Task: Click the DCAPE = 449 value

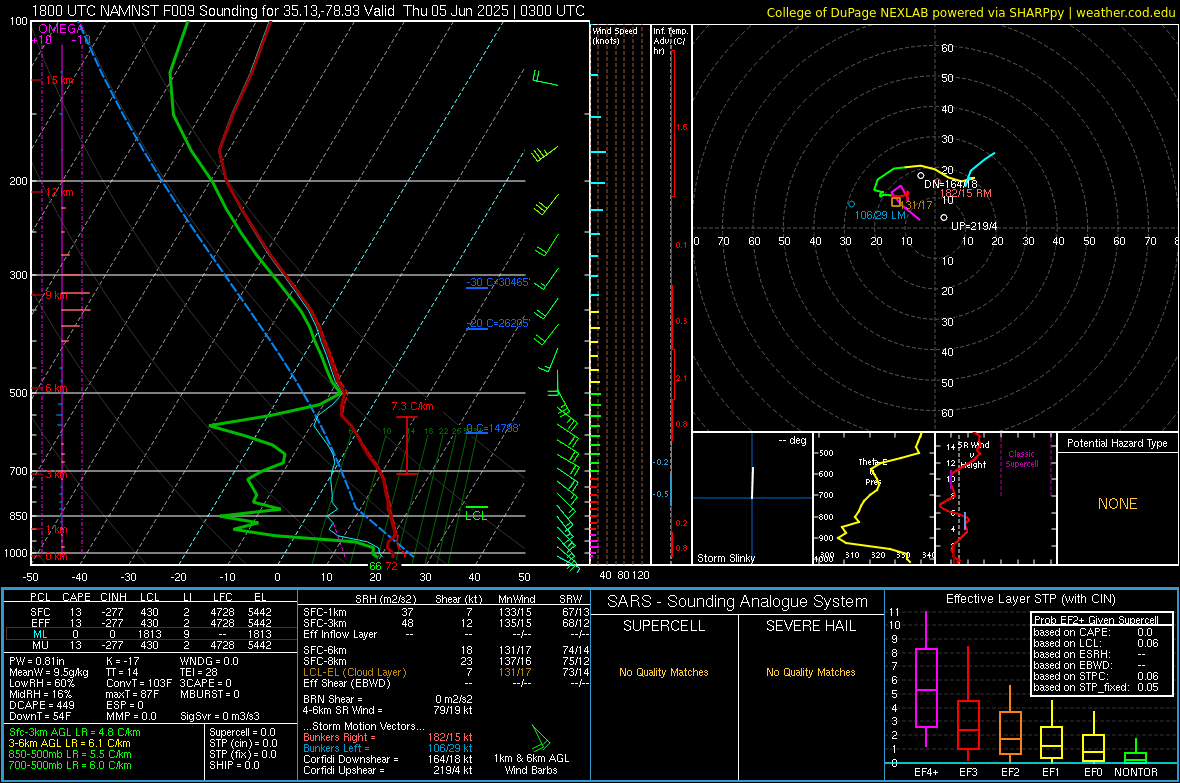Action: 42,705
